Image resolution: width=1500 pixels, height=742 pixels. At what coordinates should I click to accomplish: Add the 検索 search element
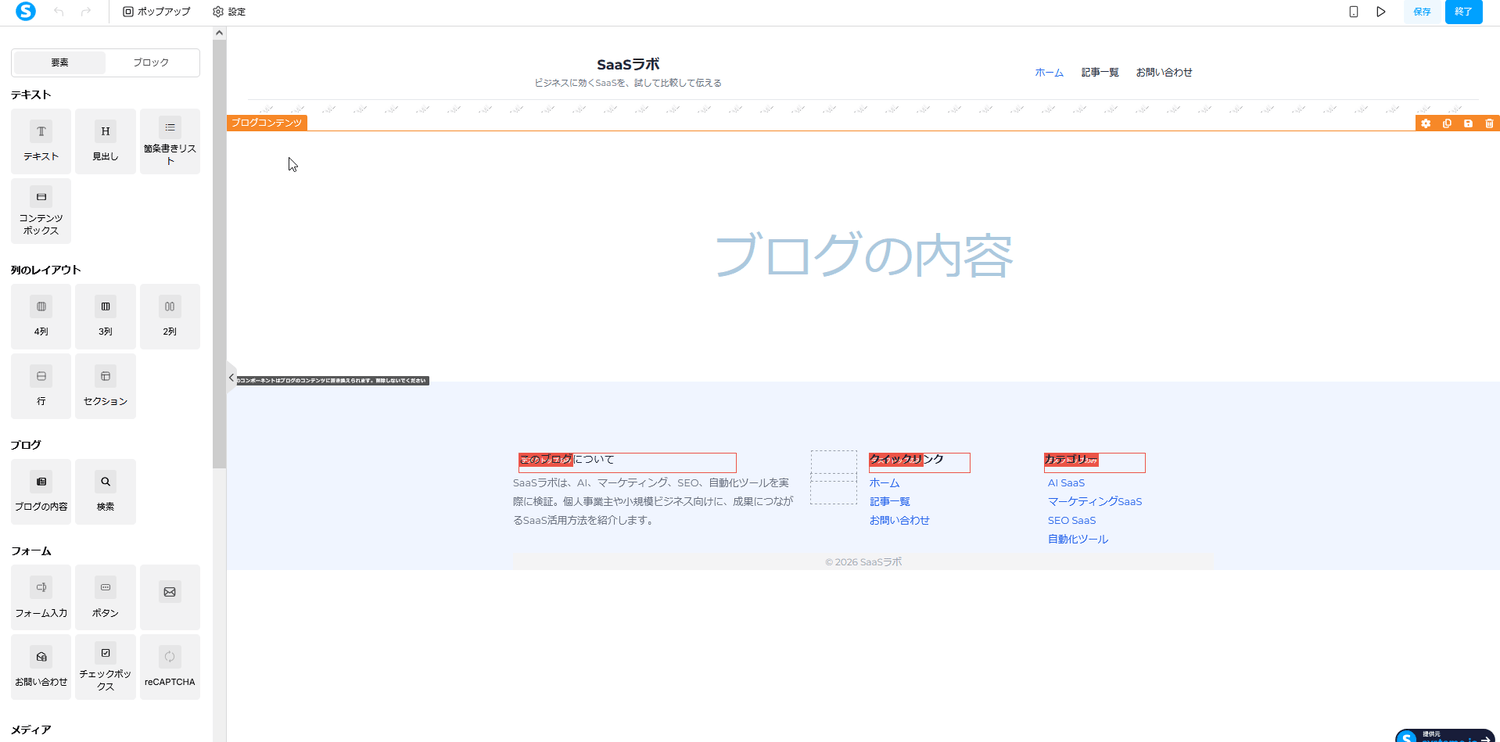point(105,492)
